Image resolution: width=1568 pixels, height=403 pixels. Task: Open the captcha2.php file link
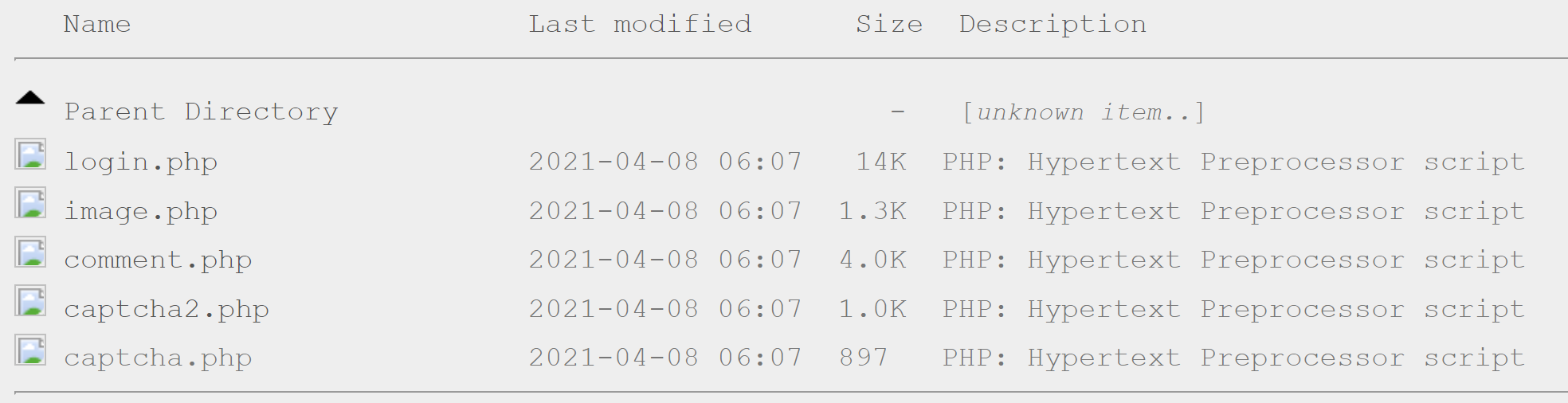tap(167, 309)
